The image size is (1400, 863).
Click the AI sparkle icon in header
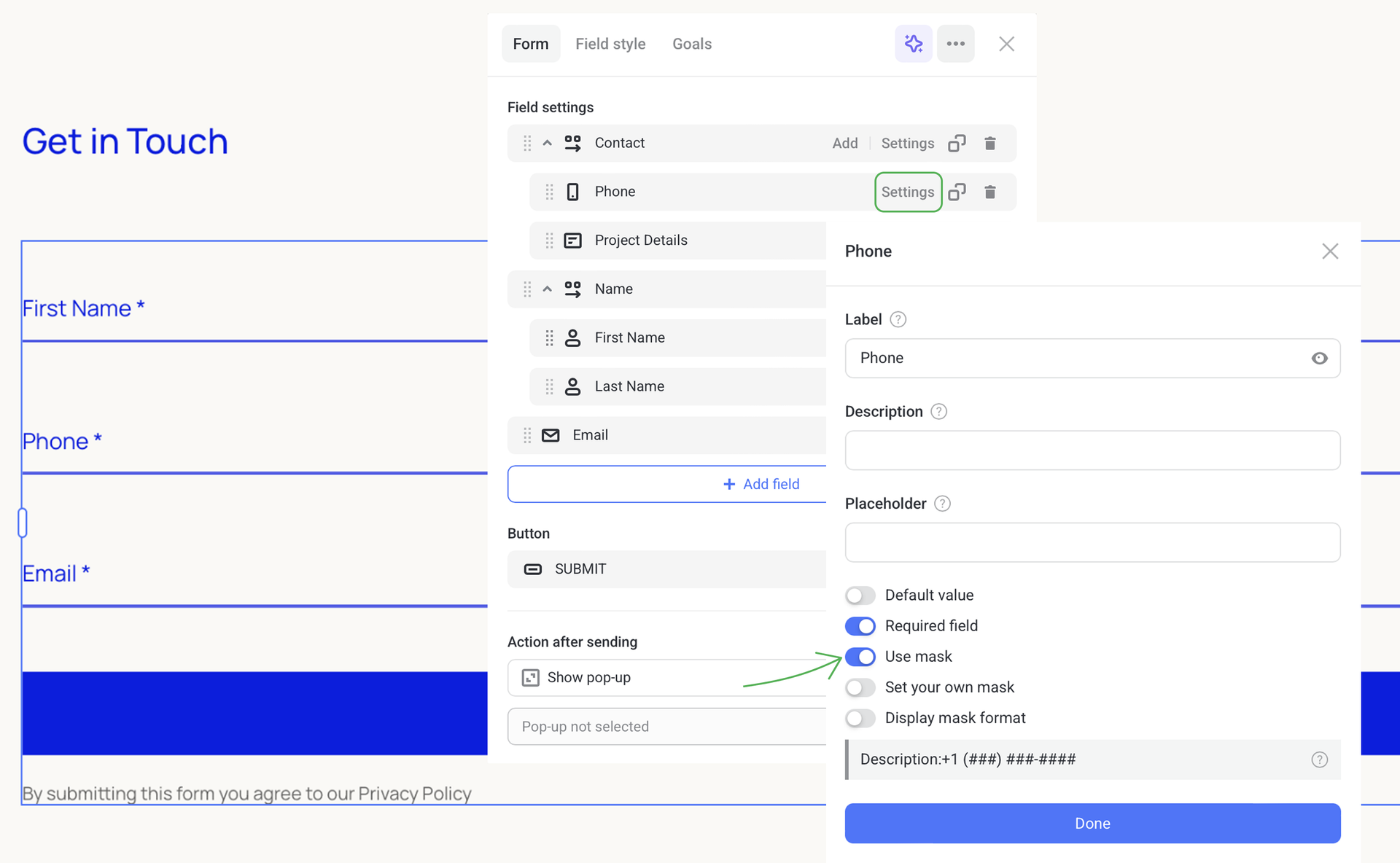pyautogui.click(x=913, y=44)
